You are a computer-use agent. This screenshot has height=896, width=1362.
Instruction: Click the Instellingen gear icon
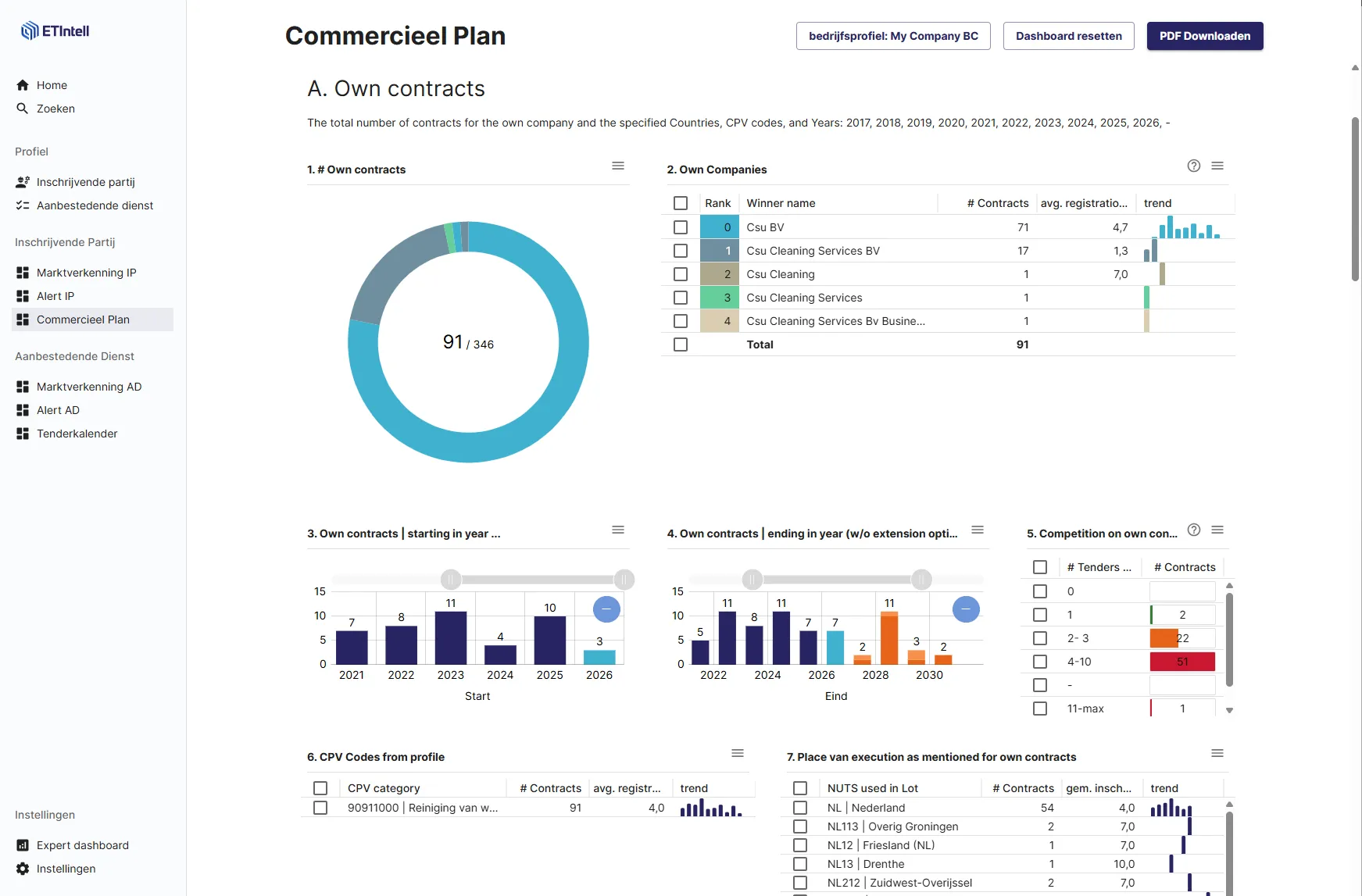(23, 869)
